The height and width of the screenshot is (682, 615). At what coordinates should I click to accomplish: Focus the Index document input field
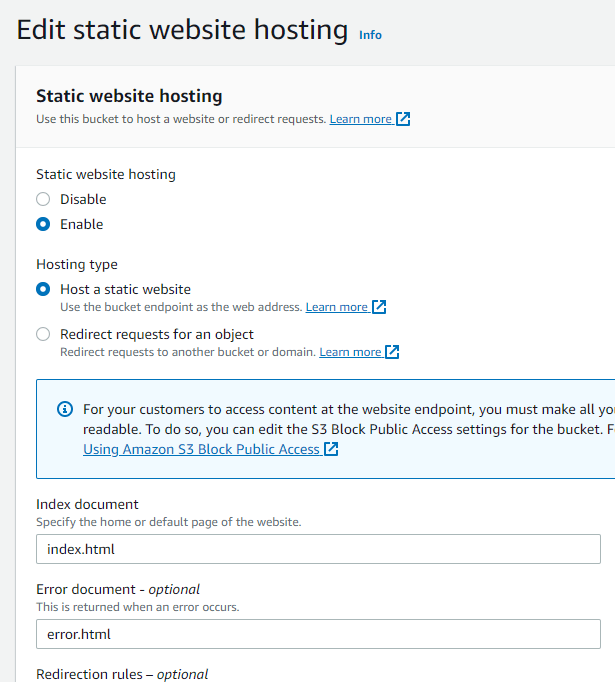(x=318, y=549)
